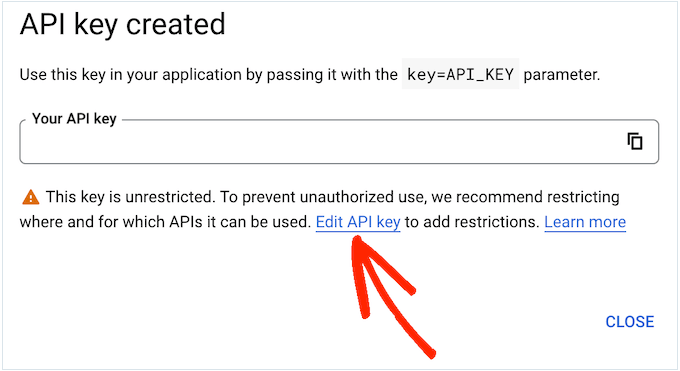
Task: Click the orange warning triangle icon
Action: click(30, 197)
